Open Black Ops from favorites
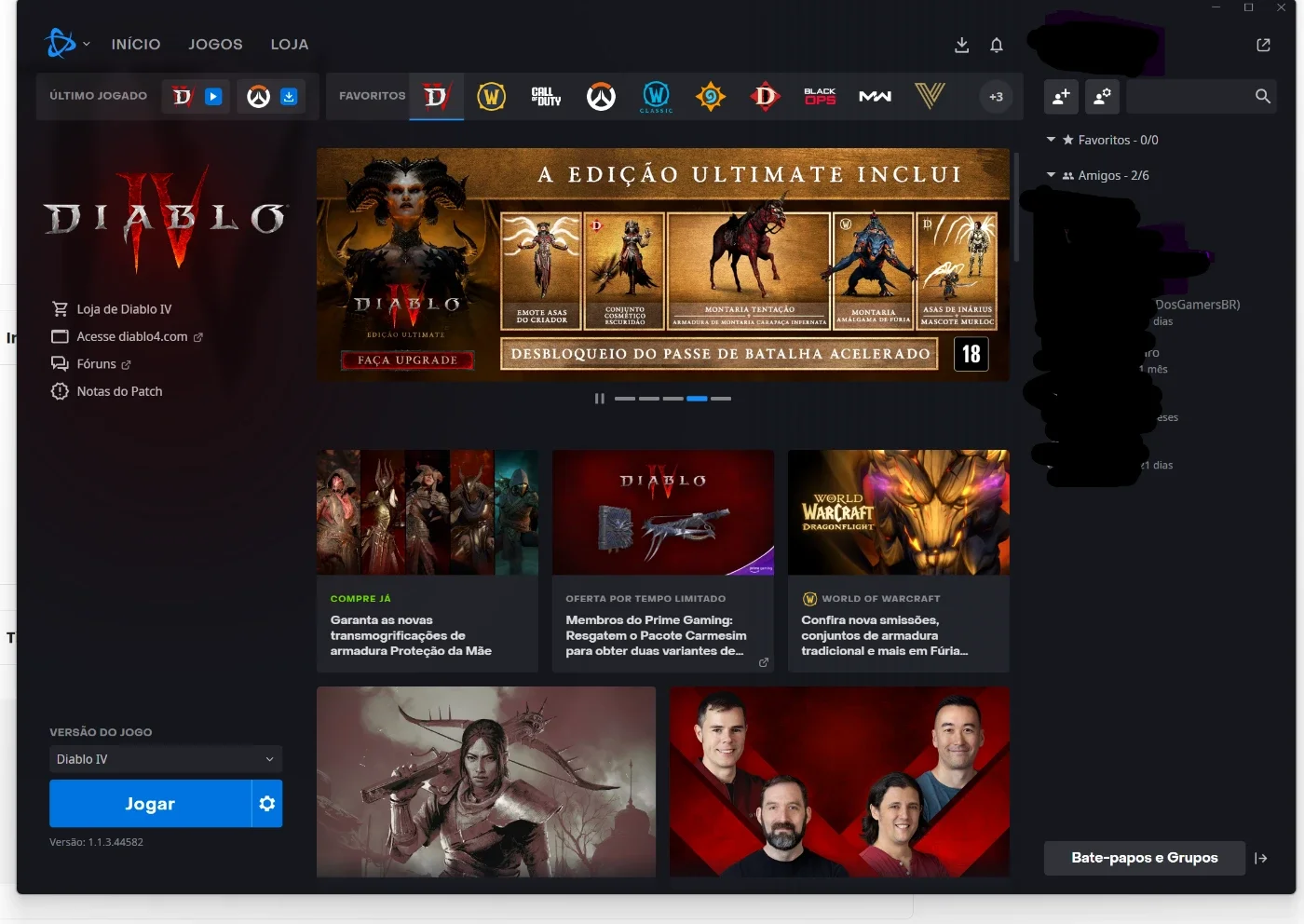 click(820, 96)
